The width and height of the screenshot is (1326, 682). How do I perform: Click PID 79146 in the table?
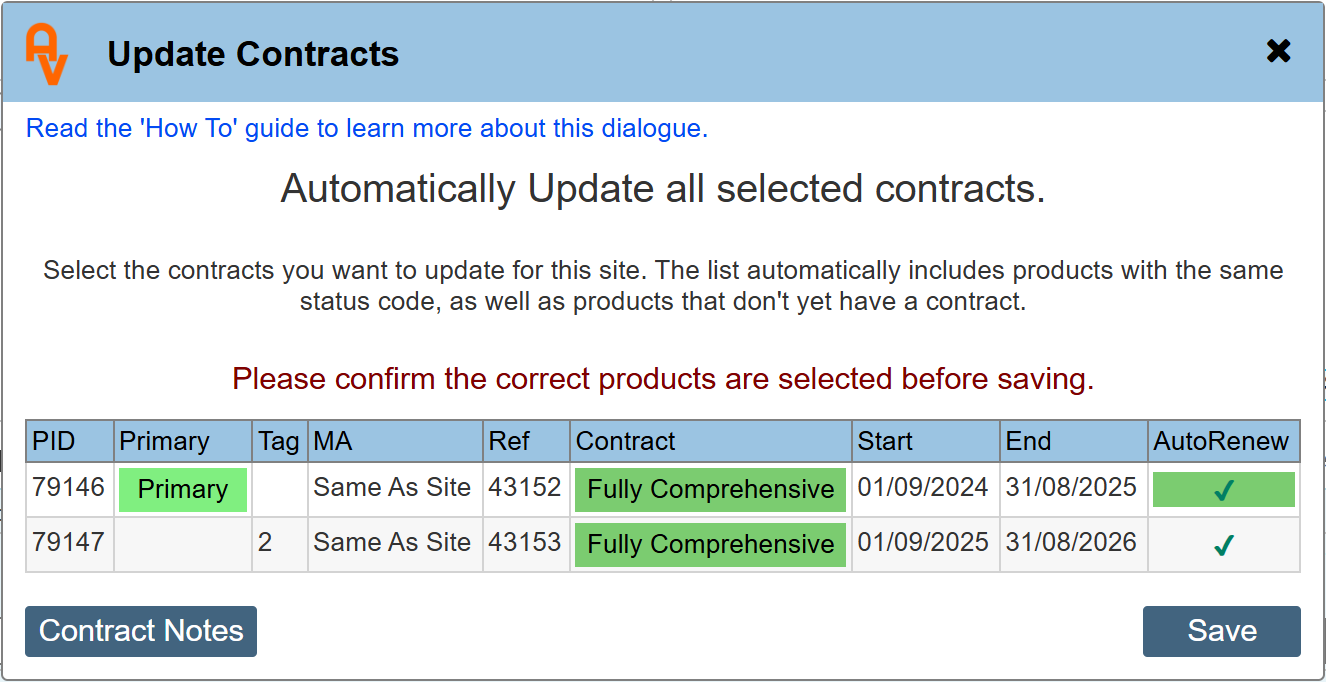68,488
